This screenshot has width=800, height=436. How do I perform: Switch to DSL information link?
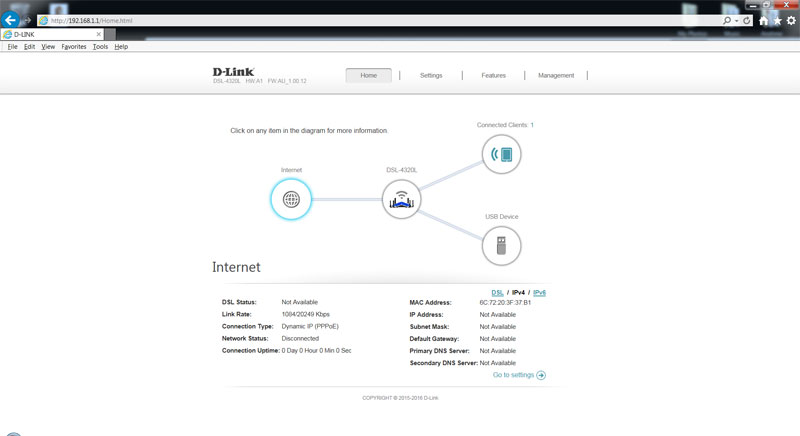[497, 293]
